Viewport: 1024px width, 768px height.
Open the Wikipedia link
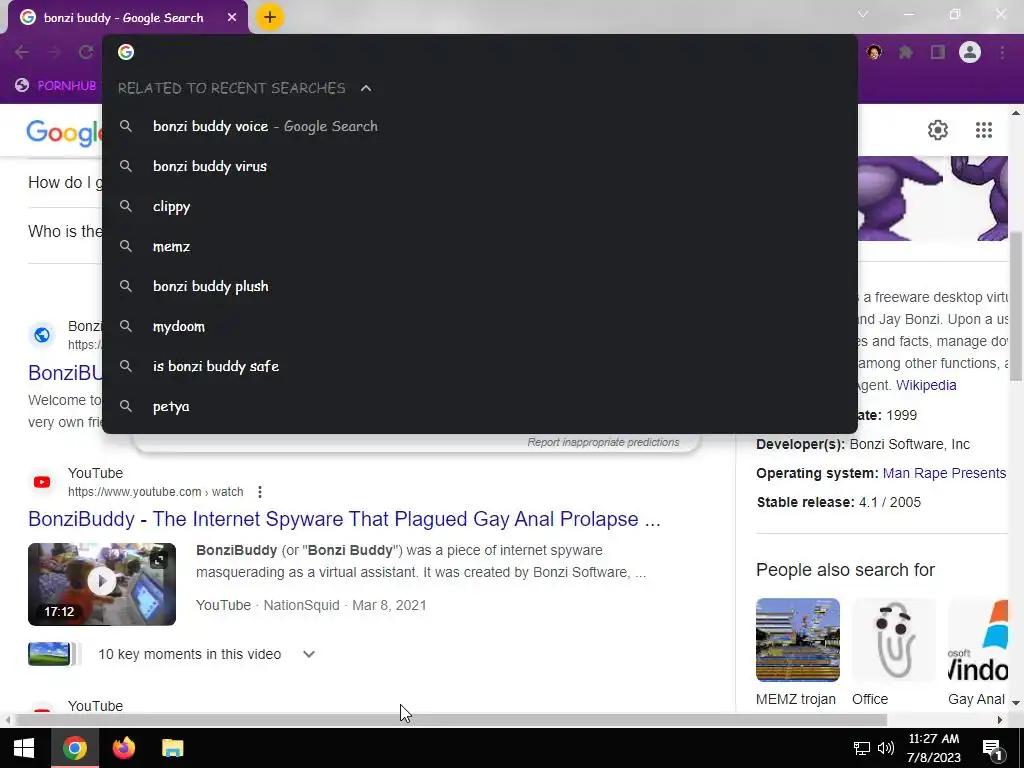(x=926, y=385)
